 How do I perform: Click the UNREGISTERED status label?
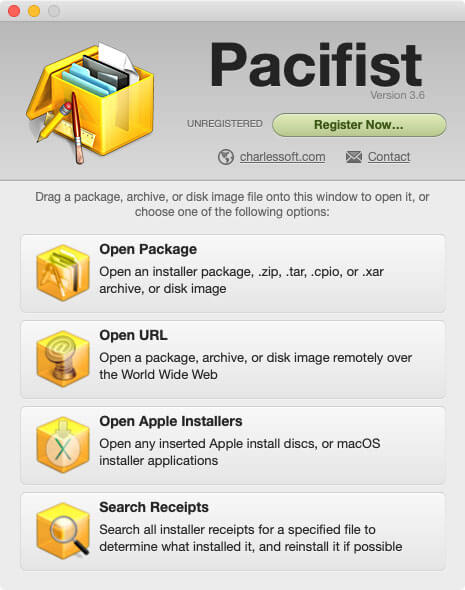[225, 123]
